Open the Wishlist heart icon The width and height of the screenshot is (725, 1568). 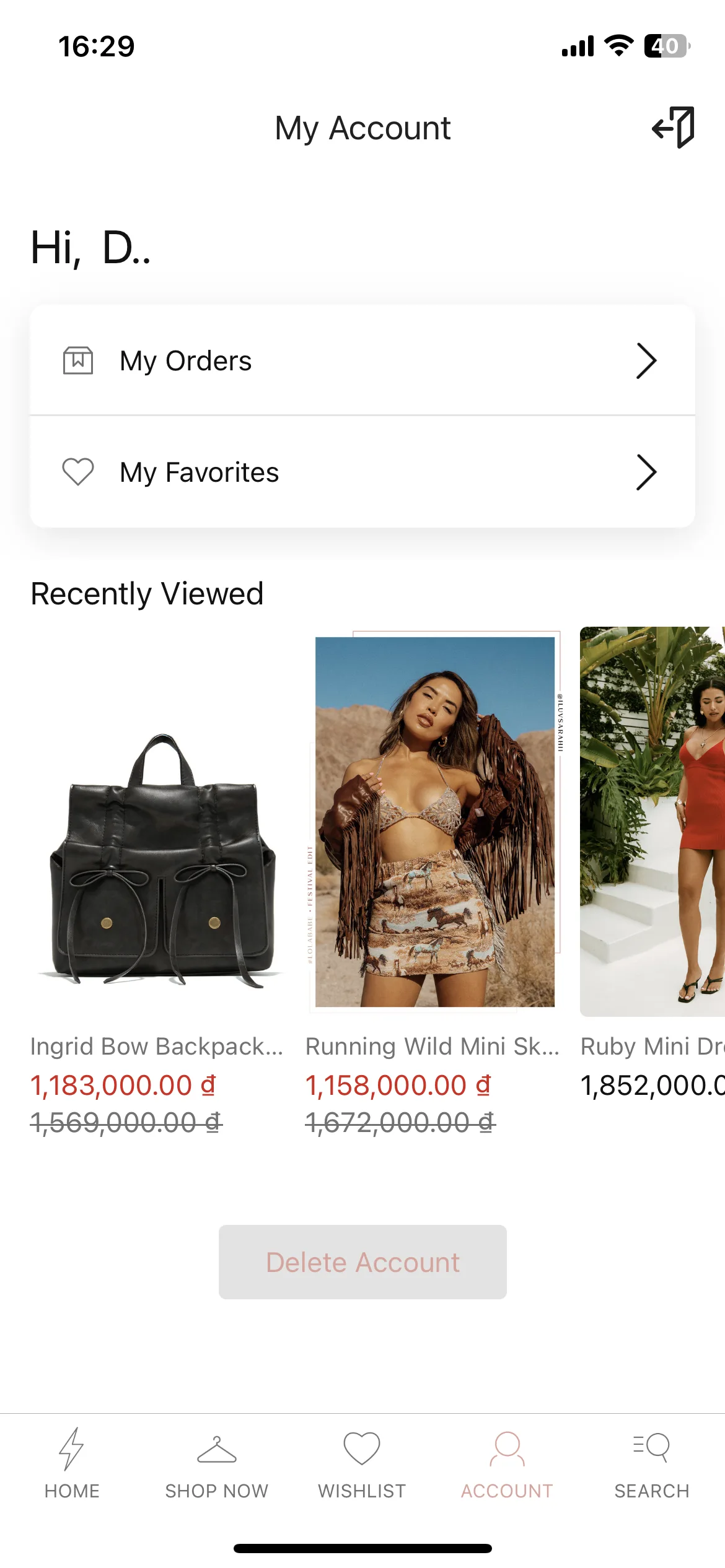coord(362,1448)
